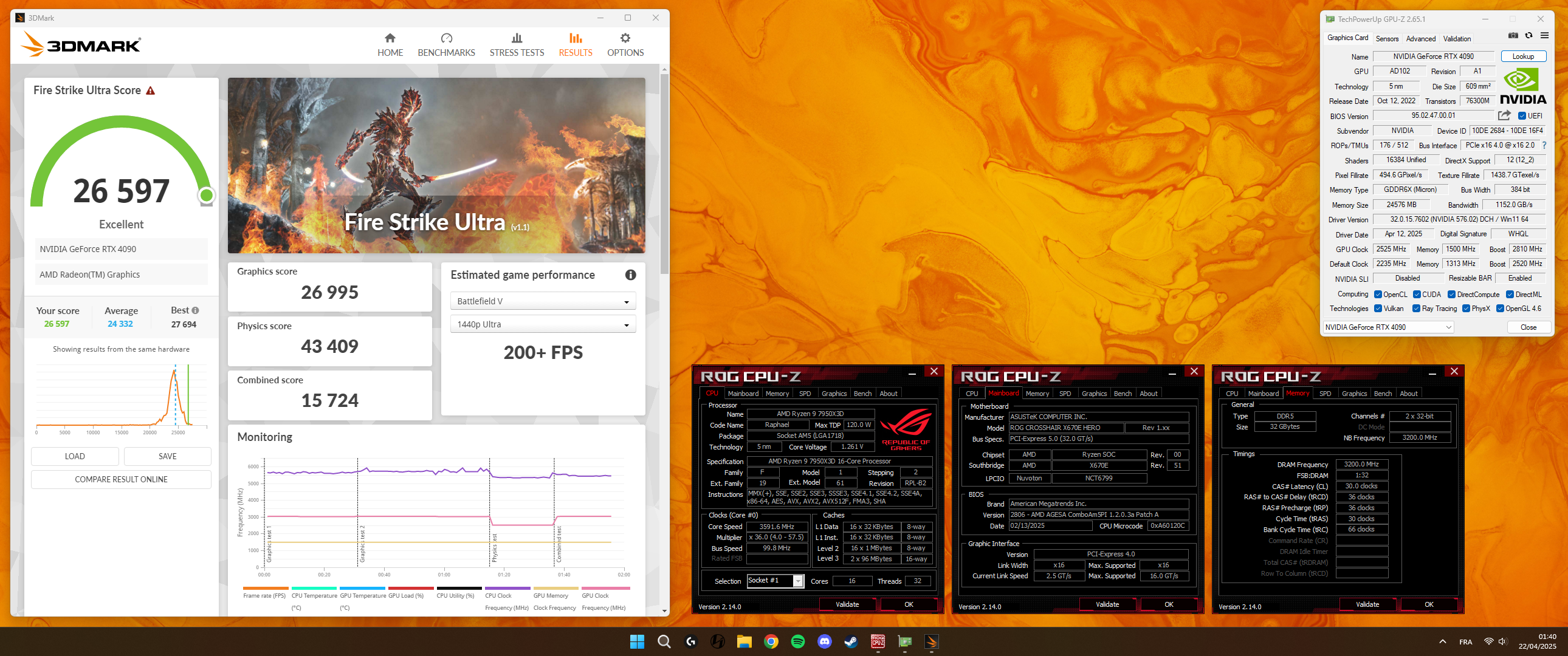Switch to GPU-Z taskbar icon
The height and width of the screenshot is (656, 1568).
(905, 641)
